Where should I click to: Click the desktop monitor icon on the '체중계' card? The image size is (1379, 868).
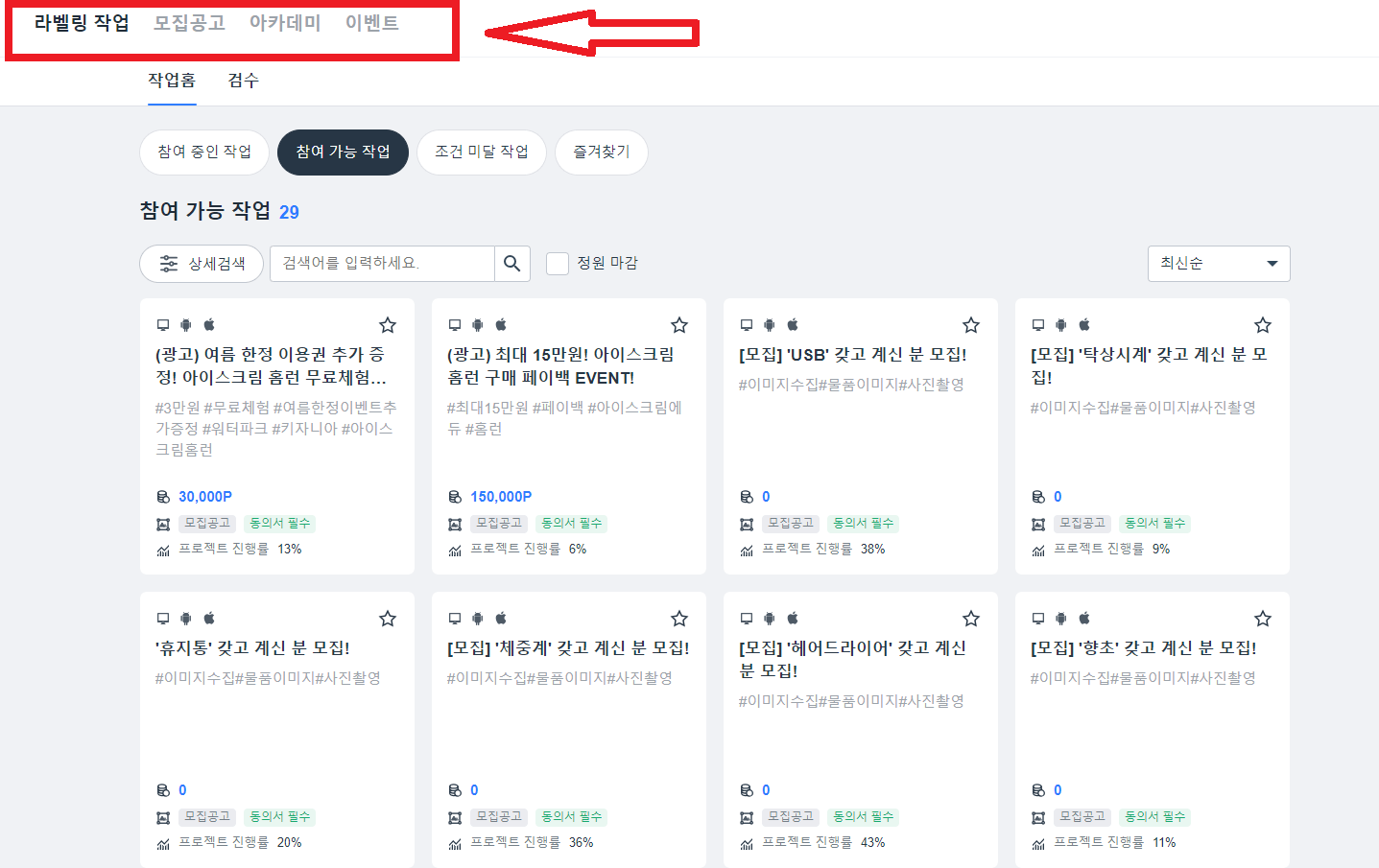point(455,619)
